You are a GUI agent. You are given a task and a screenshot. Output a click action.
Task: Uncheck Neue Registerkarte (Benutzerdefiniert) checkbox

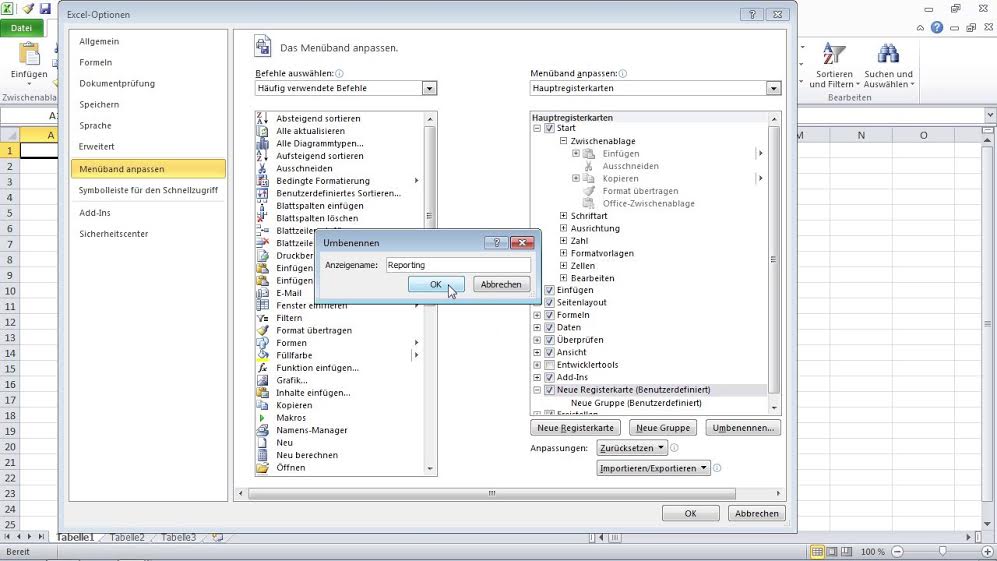(550, 390)
